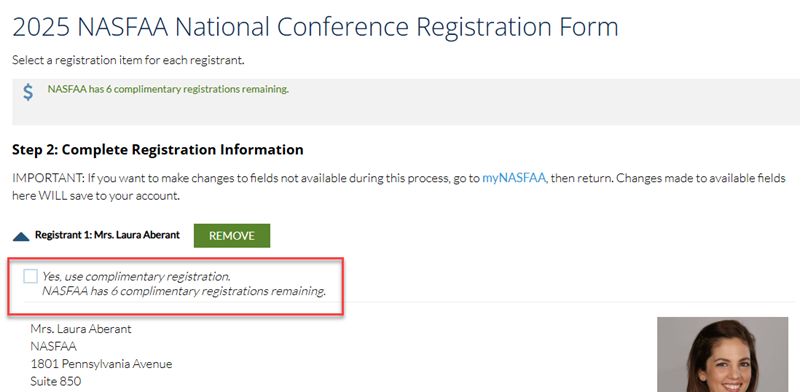800x392 pixels.
Task: Remove registrant Mrs. Laura Aberant
Action: point(232,236)
